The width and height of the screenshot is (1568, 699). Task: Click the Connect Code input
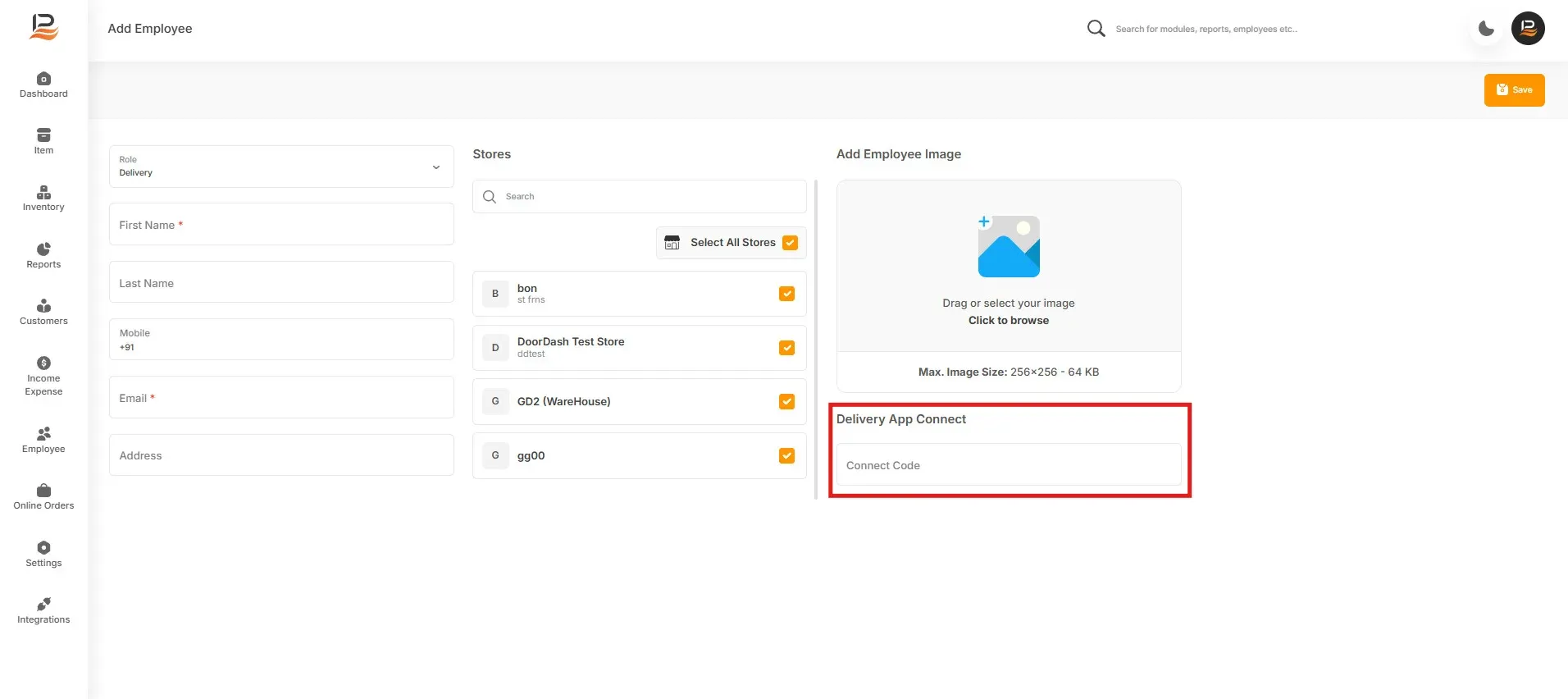pyautogui.click(x=1009, y=465)
